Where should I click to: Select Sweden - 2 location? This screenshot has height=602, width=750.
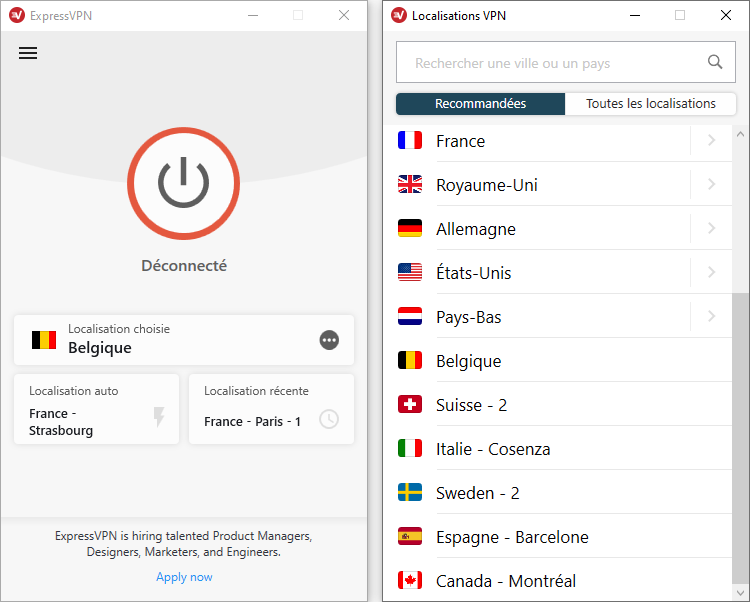click(558, 493)
